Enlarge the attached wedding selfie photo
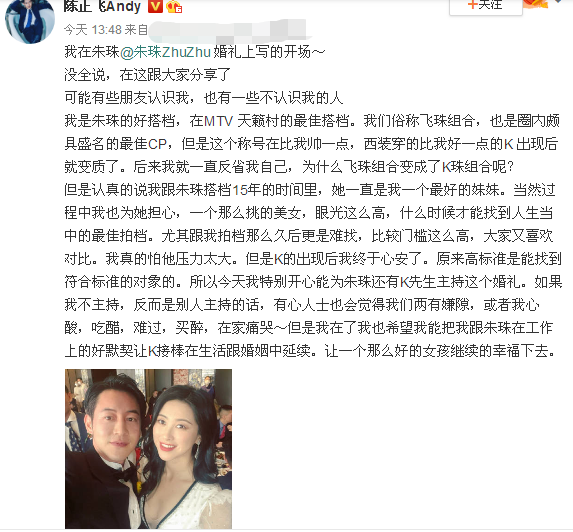The height and width of the screenshot is (532, 573). [x=148, y=449]
